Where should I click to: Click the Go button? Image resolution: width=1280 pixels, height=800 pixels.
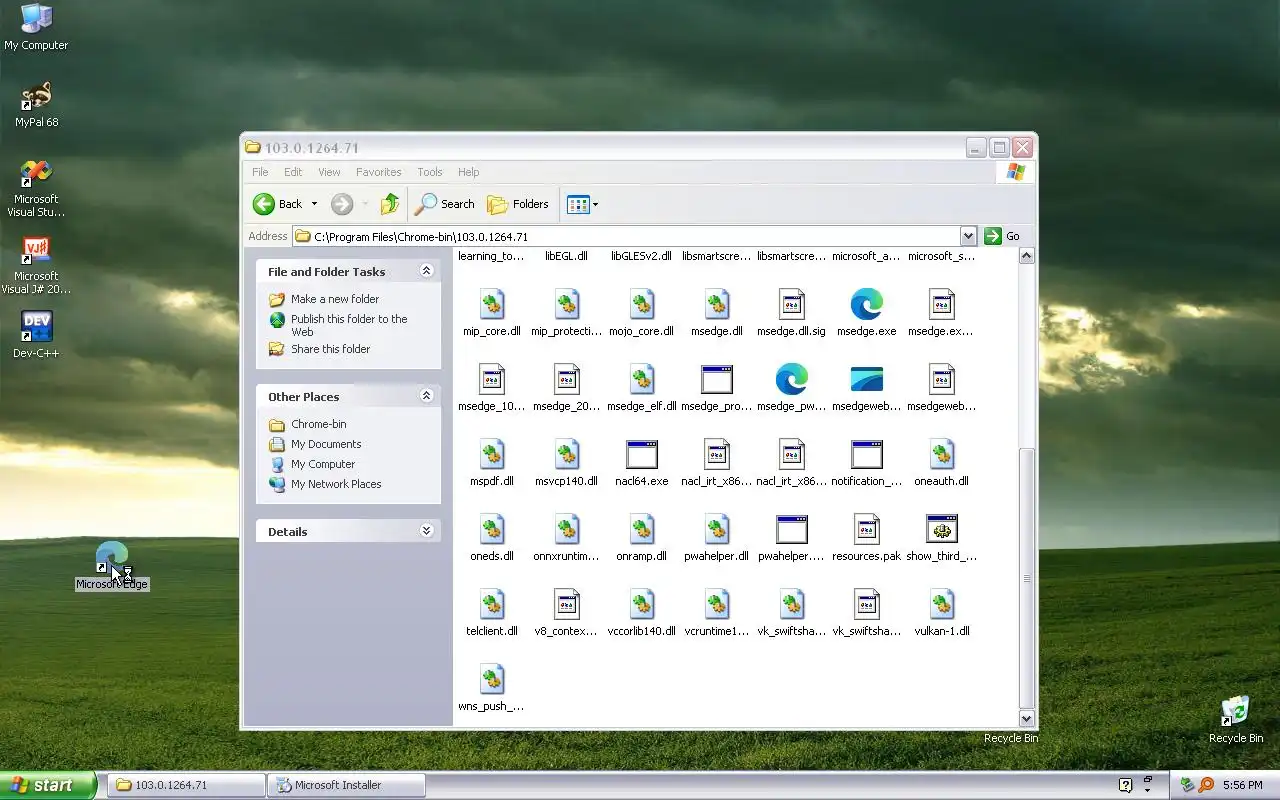[1002, 236]
